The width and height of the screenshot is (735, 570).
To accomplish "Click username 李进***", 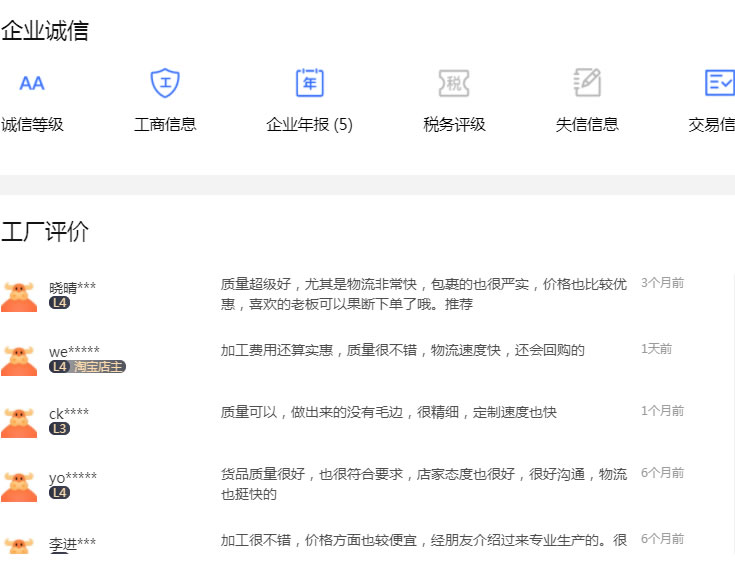I will [x=73, y=544].
